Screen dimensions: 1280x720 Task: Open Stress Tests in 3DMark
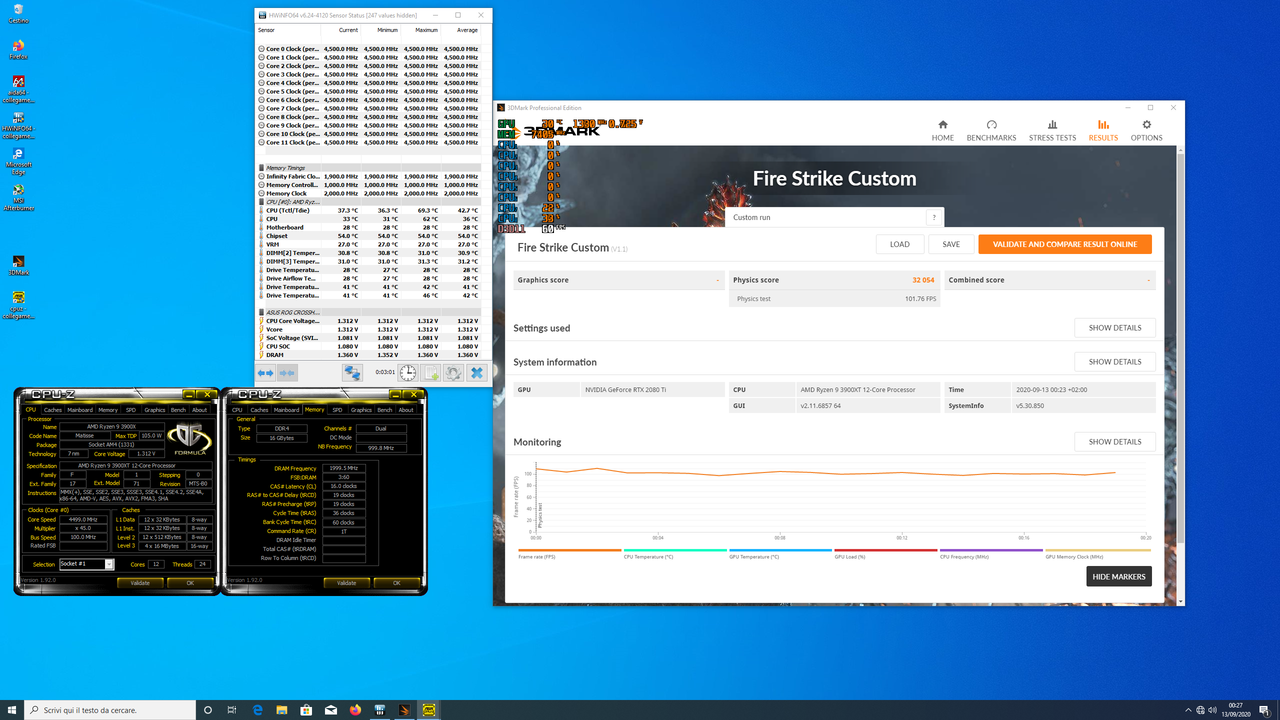[x=1052, y=131]
